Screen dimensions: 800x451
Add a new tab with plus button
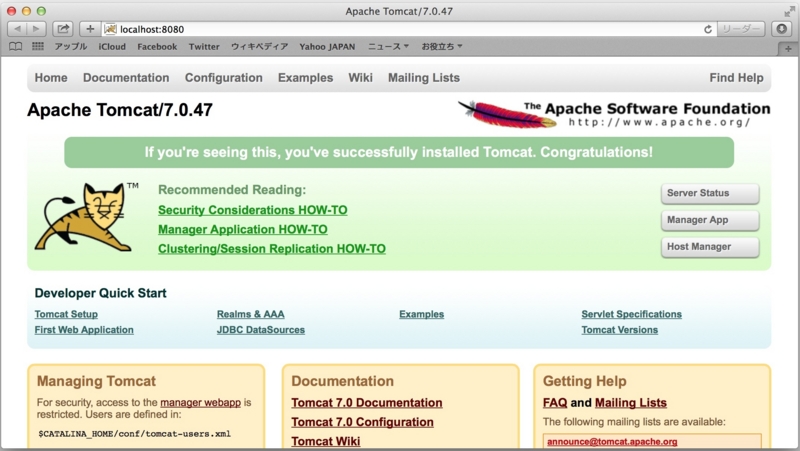tap(788, 49)
